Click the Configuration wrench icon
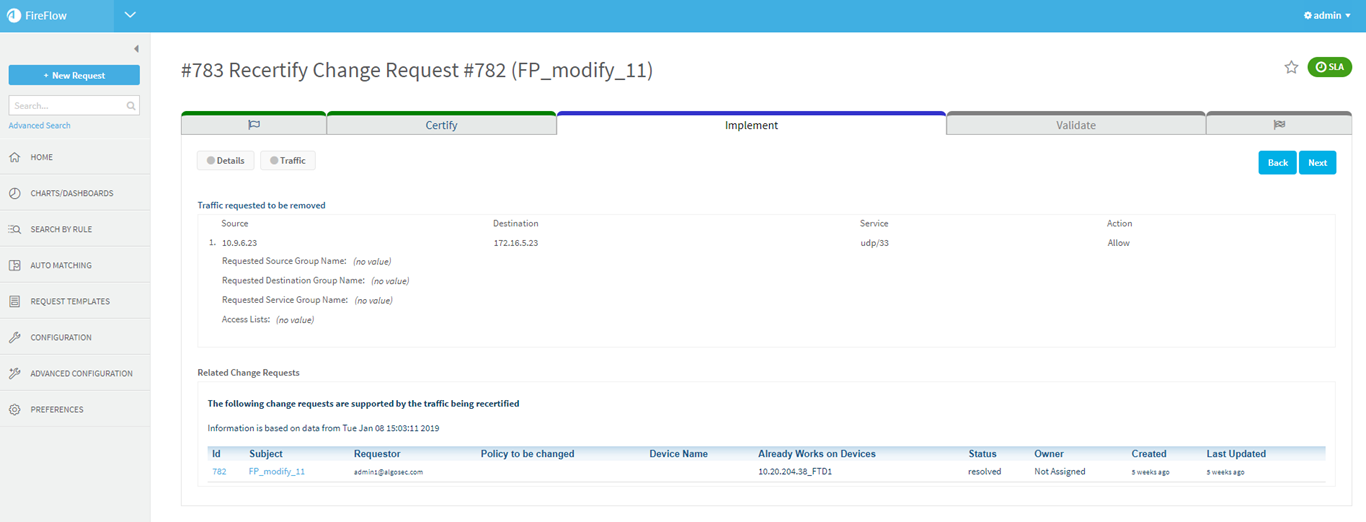Screen dimensions: 1366x522 point(15,337)
